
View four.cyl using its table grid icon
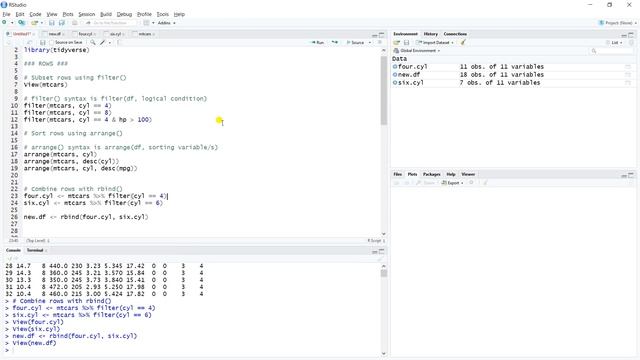pos(628,67)
